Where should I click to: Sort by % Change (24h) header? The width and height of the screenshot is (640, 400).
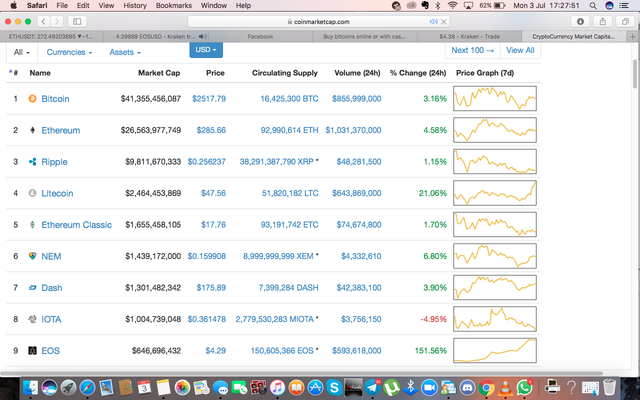418,73
